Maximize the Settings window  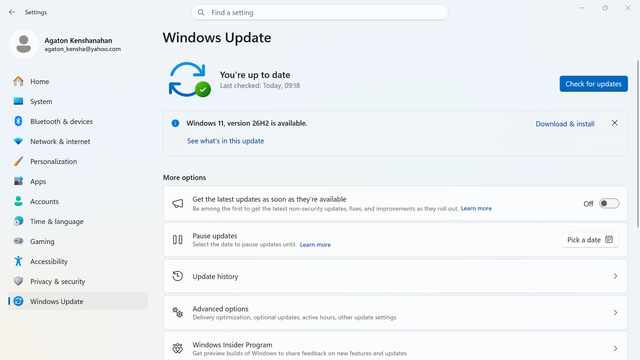pos(605,8)
